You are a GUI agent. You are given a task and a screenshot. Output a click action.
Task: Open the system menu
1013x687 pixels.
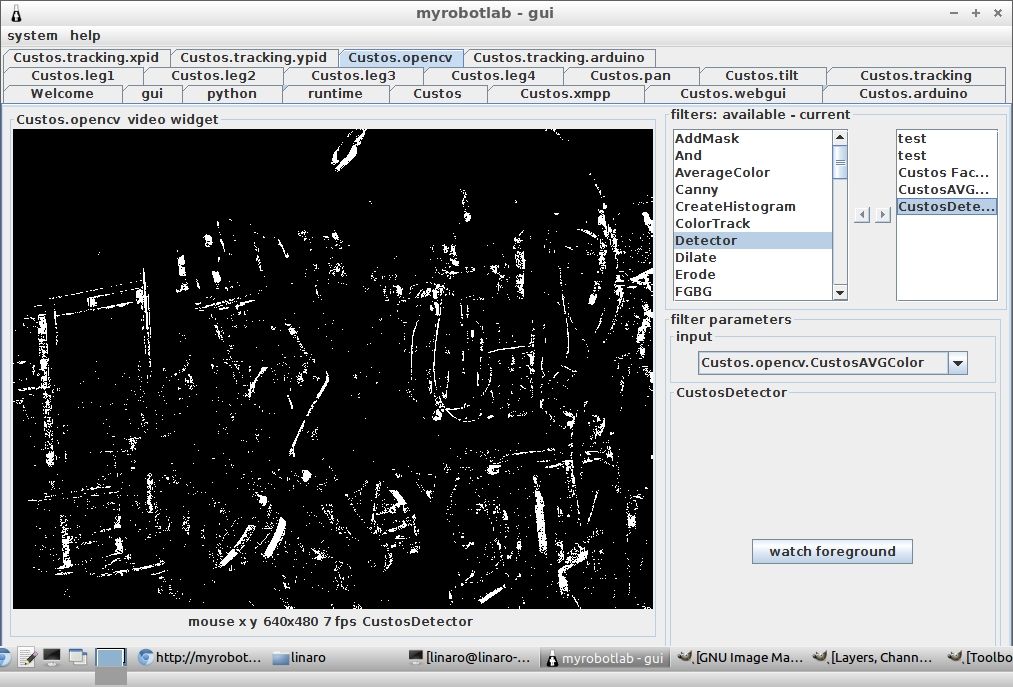32,36
